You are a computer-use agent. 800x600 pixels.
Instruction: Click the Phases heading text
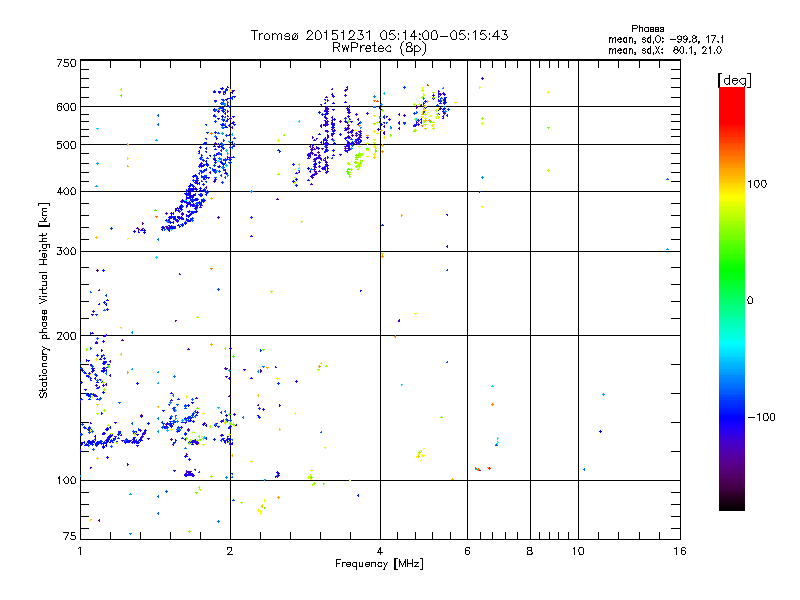click(647, 29)
